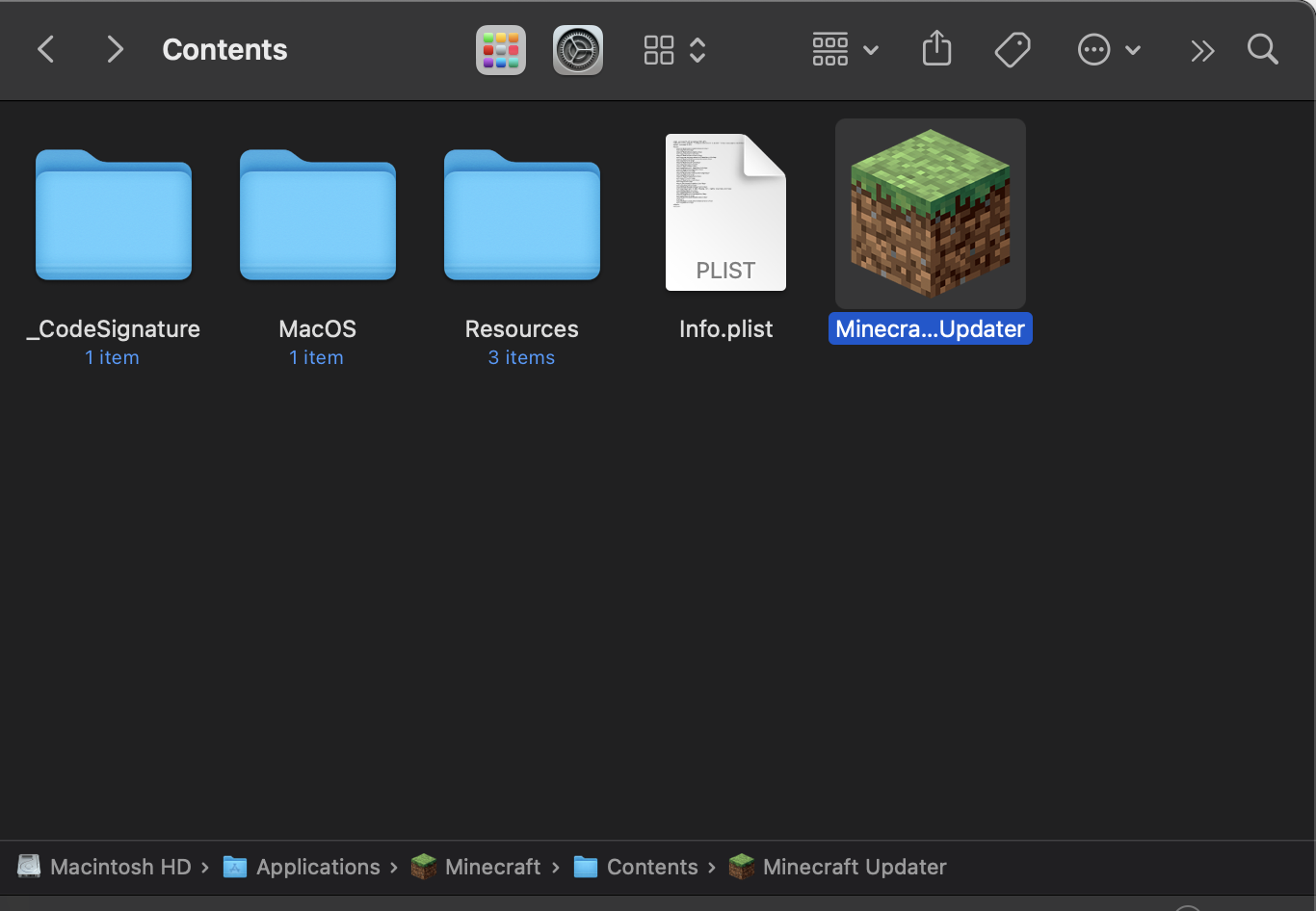Select the _CodeSignature folder

click(x=114, y=216)
